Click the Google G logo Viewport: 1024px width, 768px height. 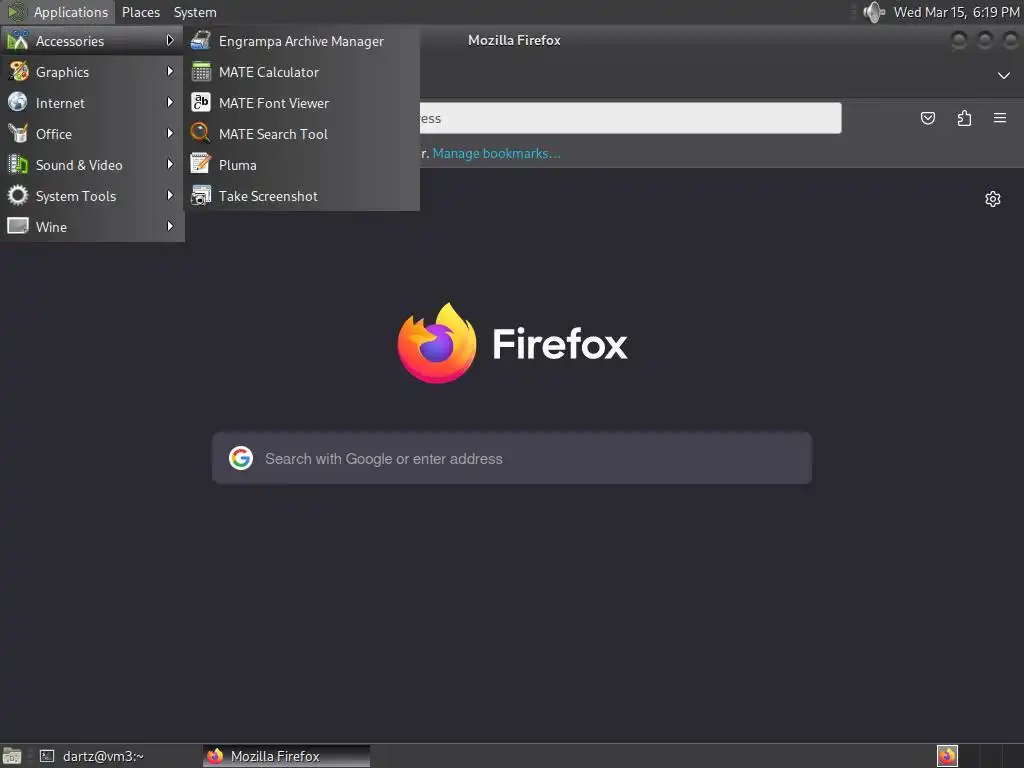(241, 458)
